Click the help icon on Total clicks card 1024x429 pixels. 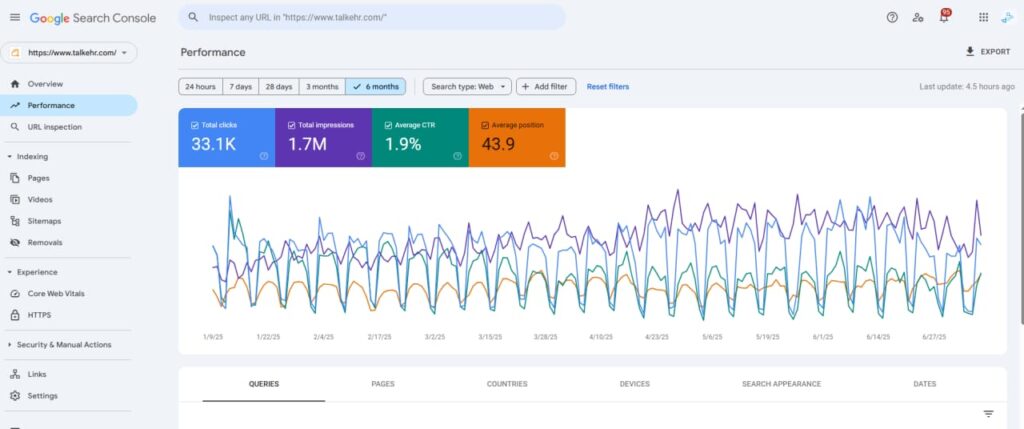[264, 156]
